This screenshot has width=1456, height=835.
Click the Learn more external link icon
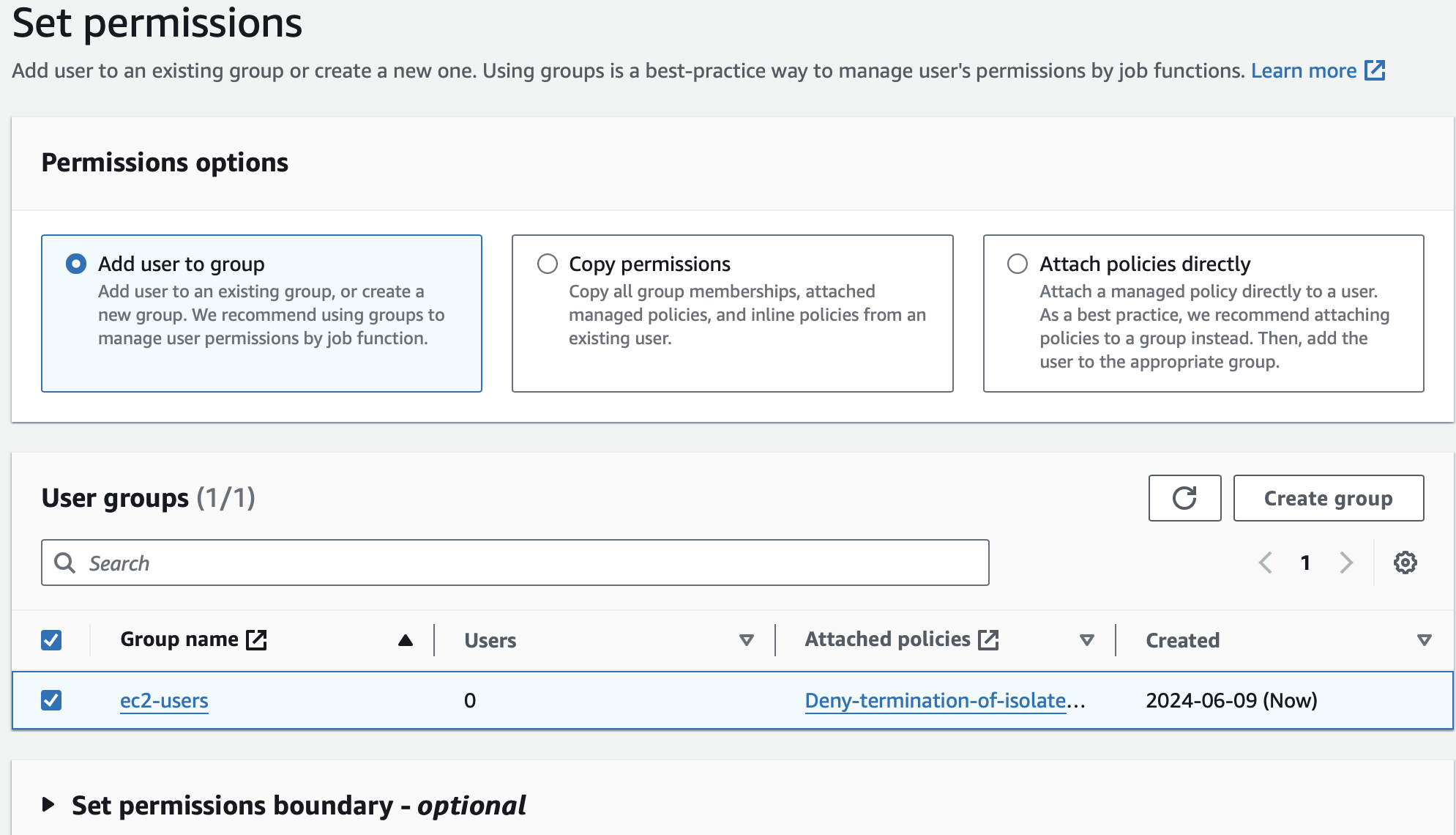point(1375,70)
